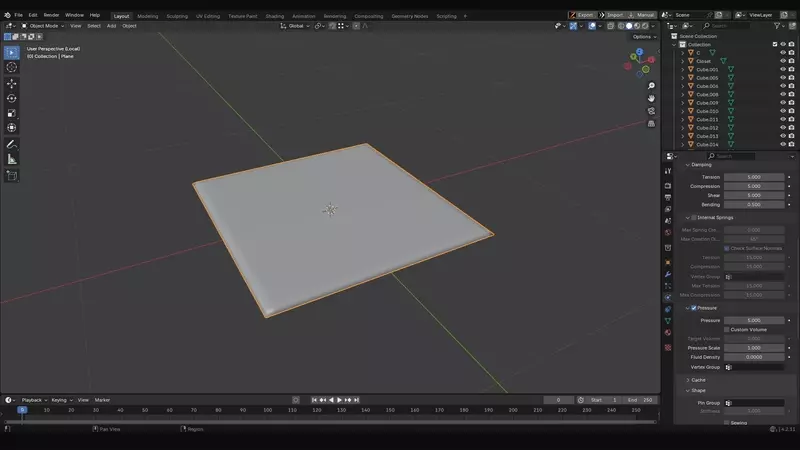
Task: Select the Move tool
Action: click(12, 83)
